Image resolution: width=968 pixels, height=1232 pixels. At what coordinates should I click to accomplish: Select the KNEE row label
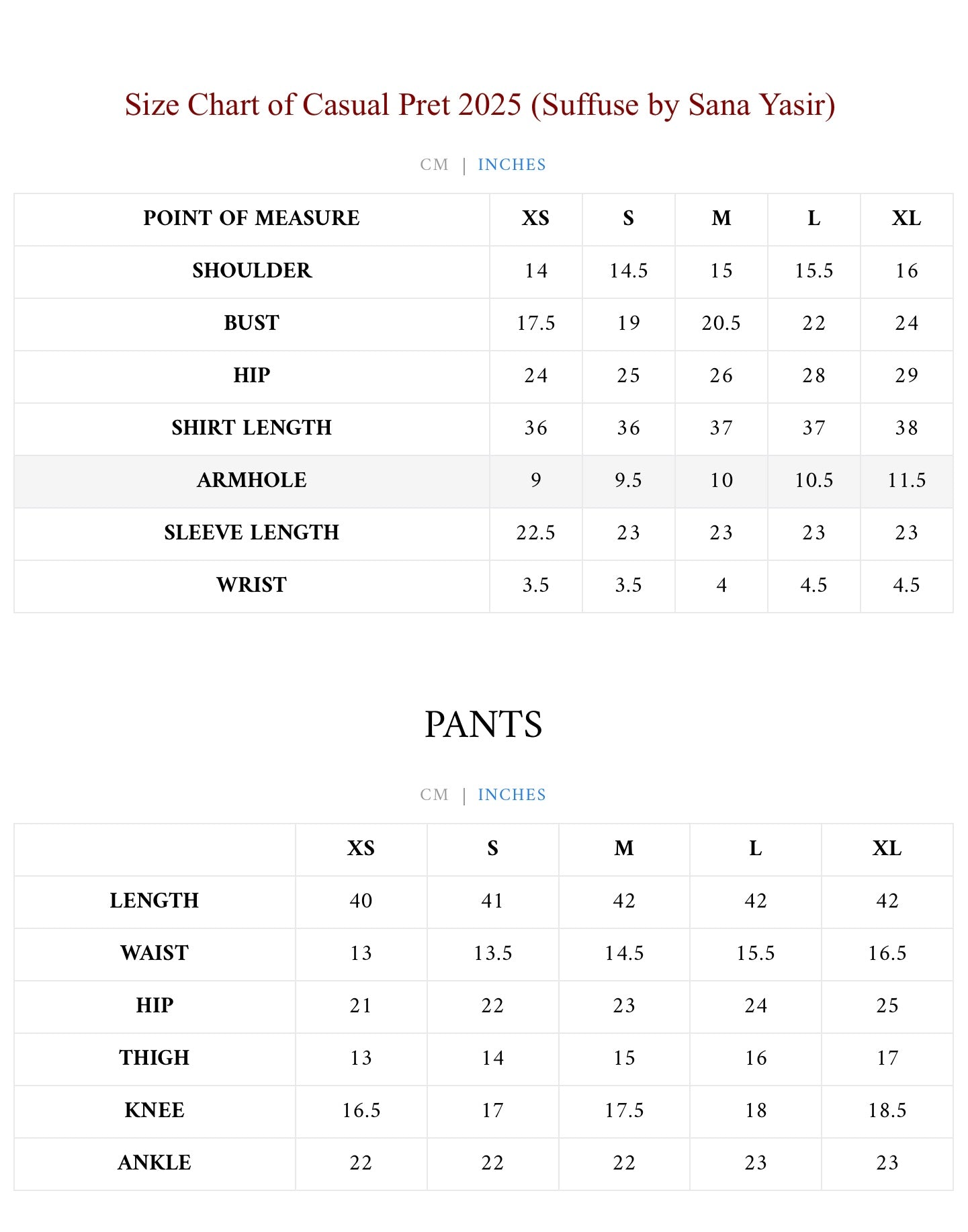click(x=155, y=1110)
